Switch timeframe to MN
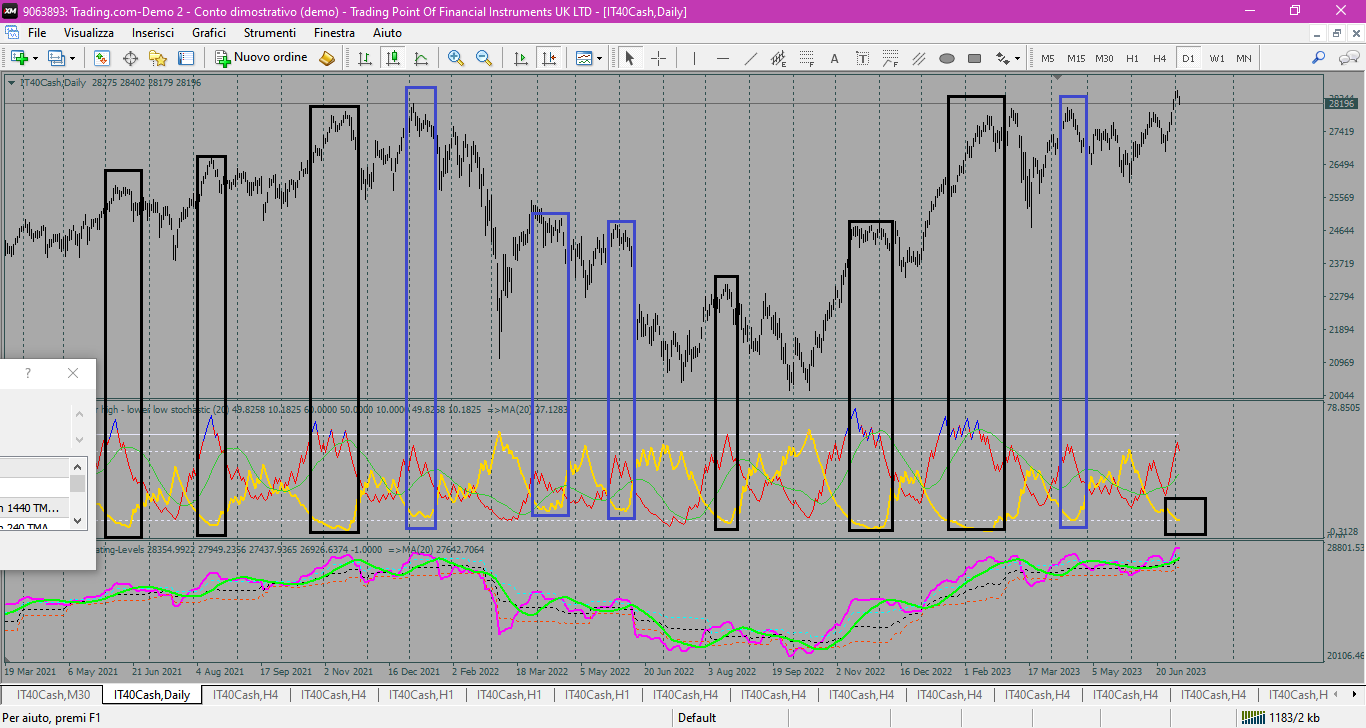1366x728 pixels. pyautogui.click(x=1243, y=58)
